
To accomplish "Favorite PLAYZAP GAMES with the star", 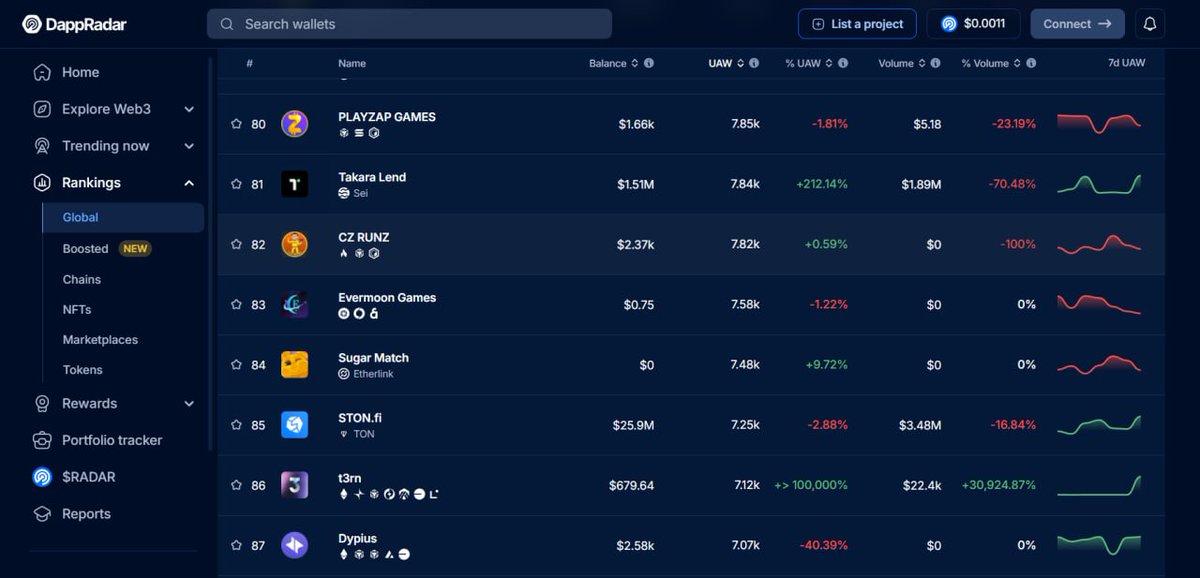I will (236, 124).
